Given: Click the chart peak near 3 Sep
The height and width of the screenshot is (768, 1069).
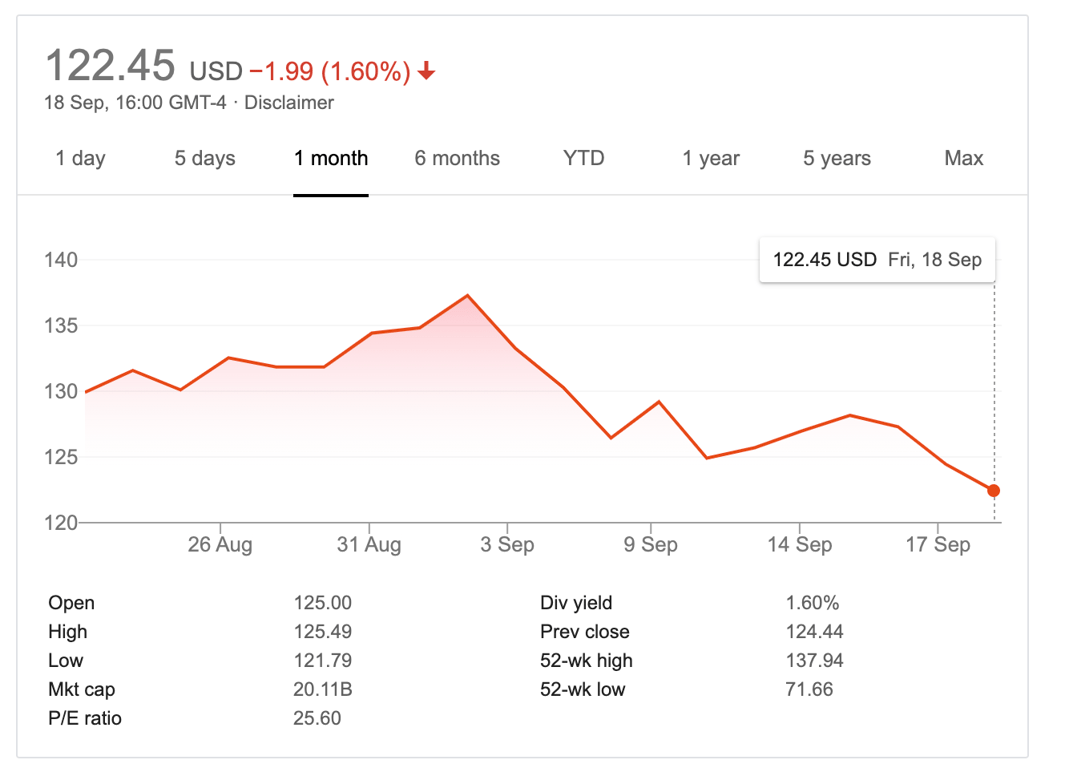Looking at the screenshot, I should 467,295.
